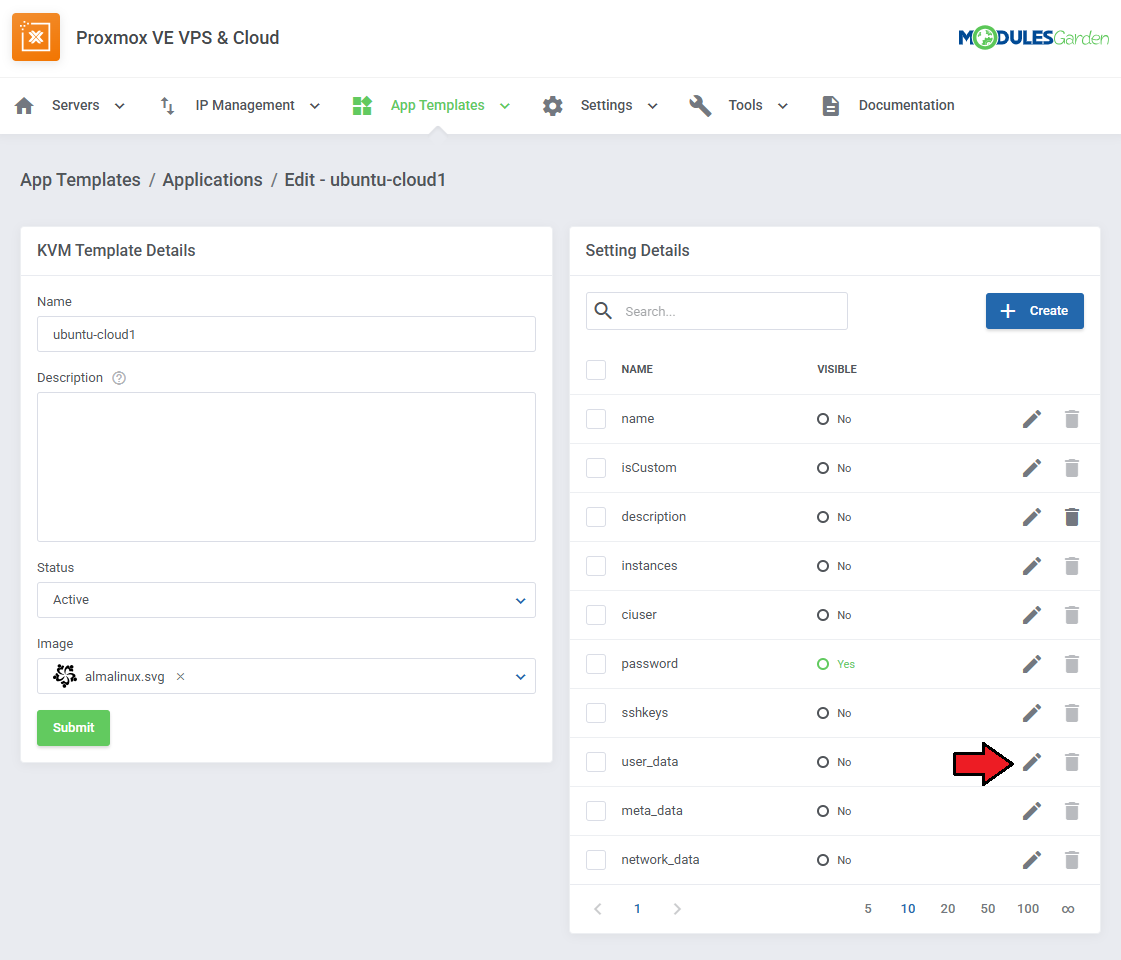Screen dimensions: 1121x960
Task: Edit the password setting via pencil icon
Action: coord(1032,664)
